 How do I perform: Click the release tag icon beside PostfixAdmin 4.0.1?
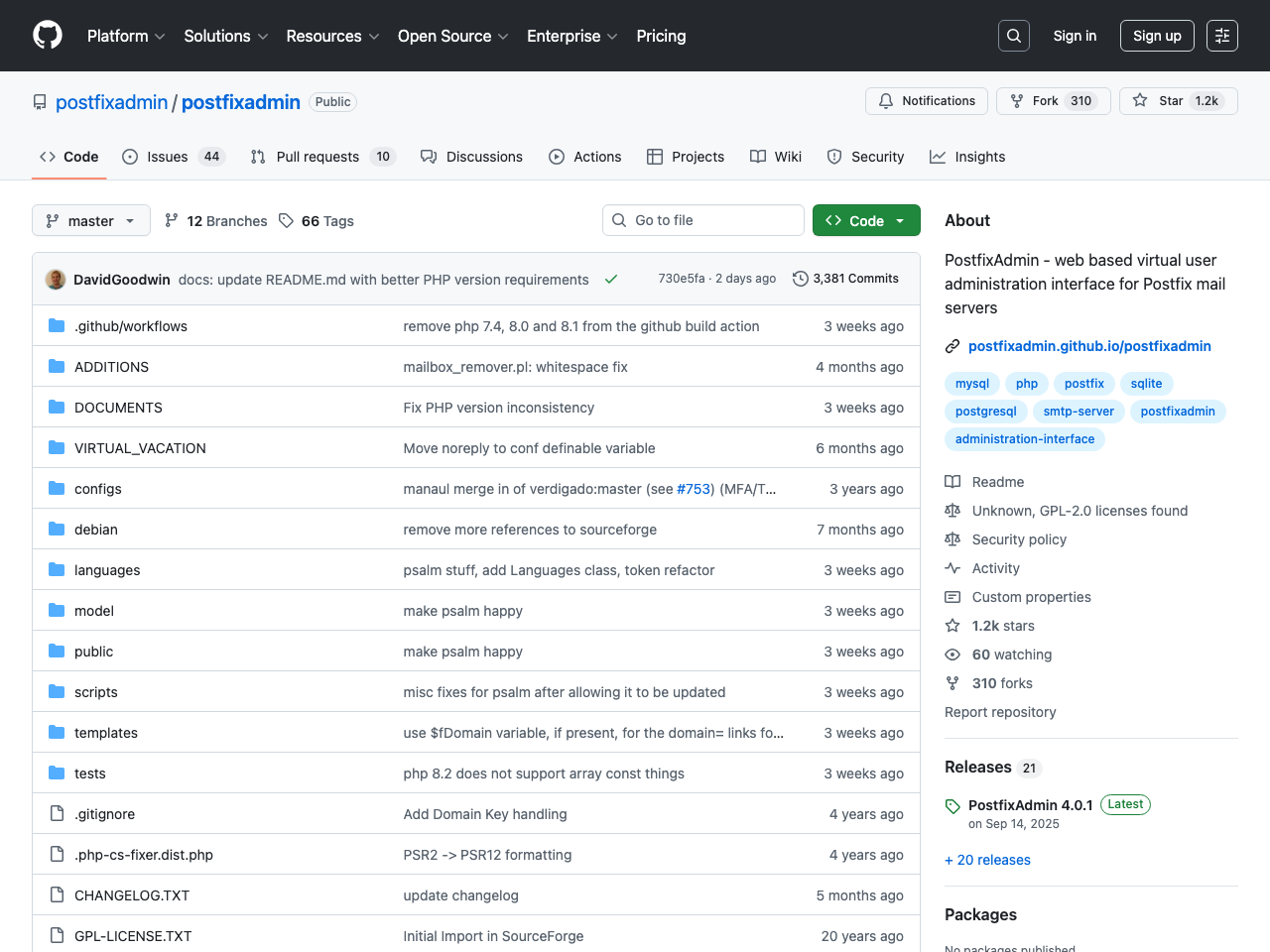952,804
